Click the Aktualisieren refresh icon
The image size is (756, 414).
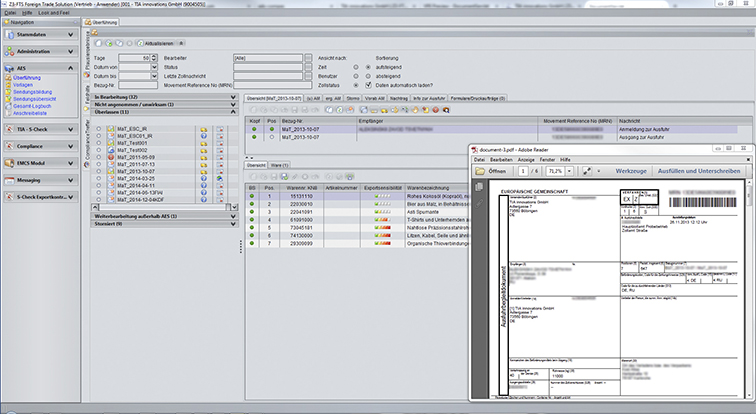click(x=140, y=43)
